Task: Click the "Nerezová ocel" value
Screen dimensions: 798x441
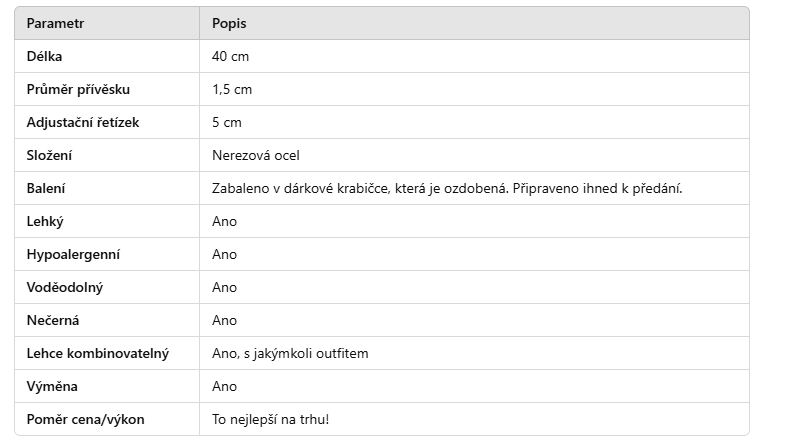Action: click(x=256, y=155)
